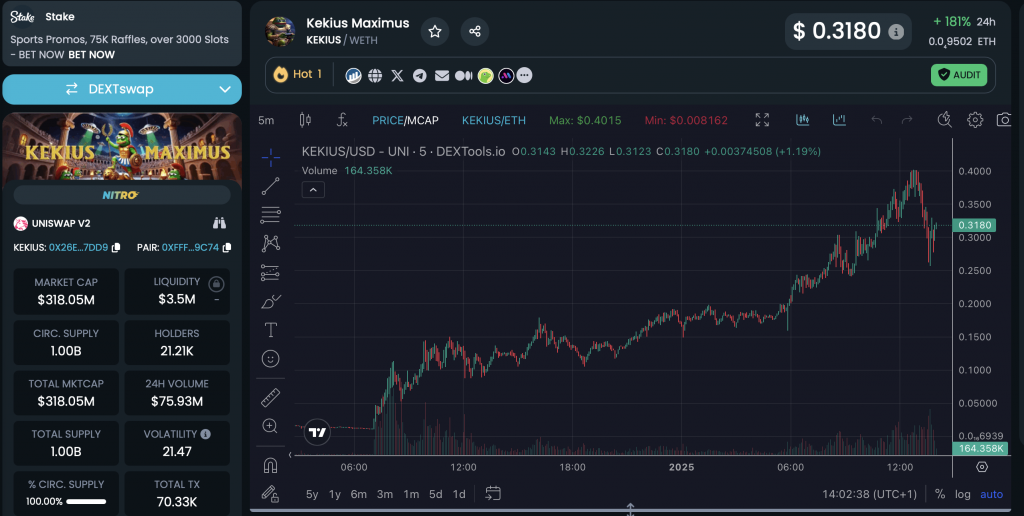The width and height of the screenshot is (1024, 516).
Task: Open the 5m timeframe selector
Action: coord(266,120)
